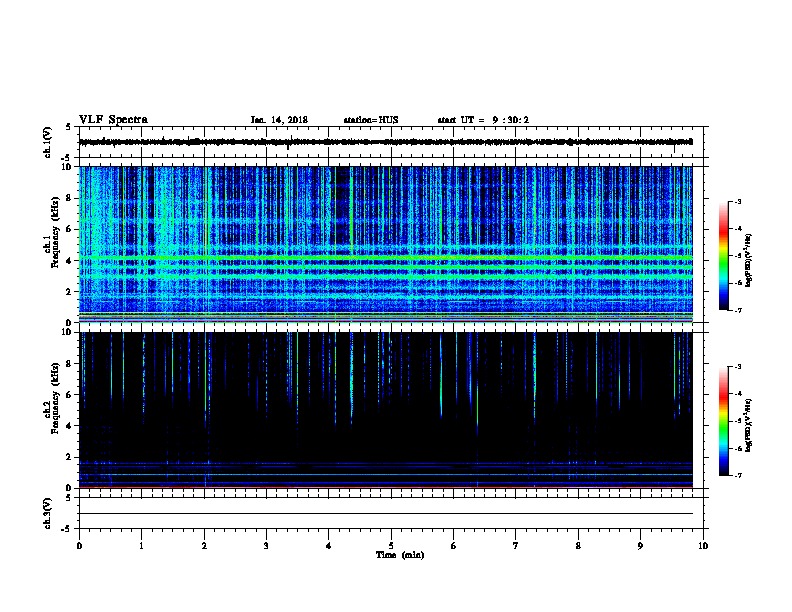792x612 pixels.
Task: Click the "-3" value on ch.1 color bar
Action: pos(737,201)
